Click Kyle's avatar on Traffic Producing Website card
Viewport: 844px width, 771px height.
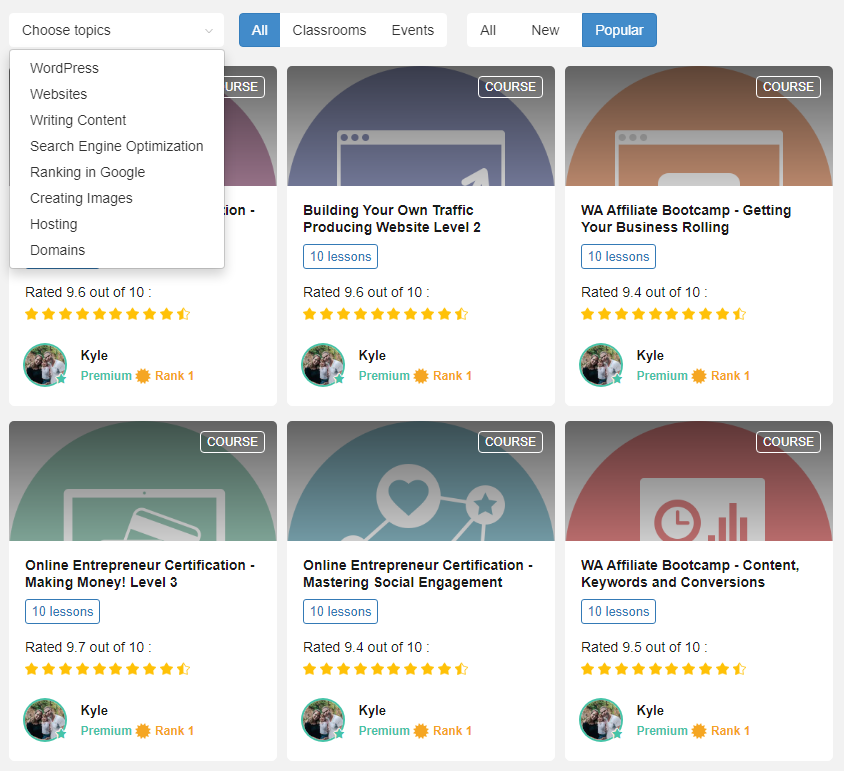point(323,365)
